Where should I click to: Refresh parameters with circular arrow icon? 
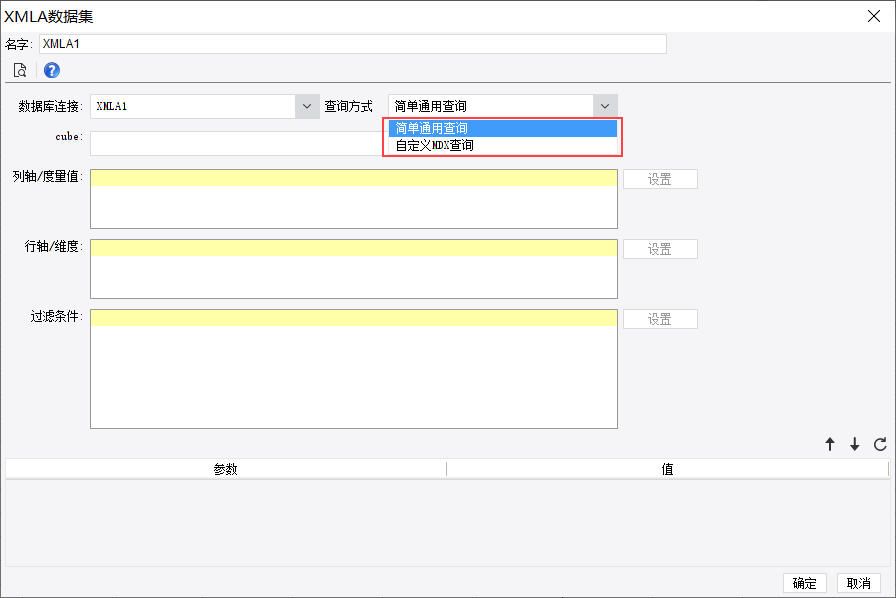(880, 444)
